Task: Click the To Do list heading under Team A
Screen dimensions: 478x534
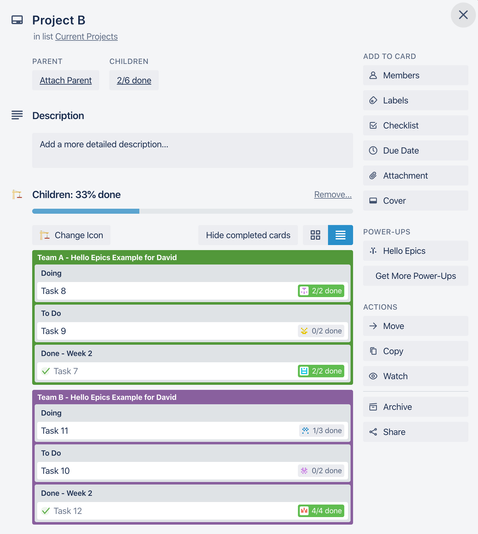Action: point(51,313)
